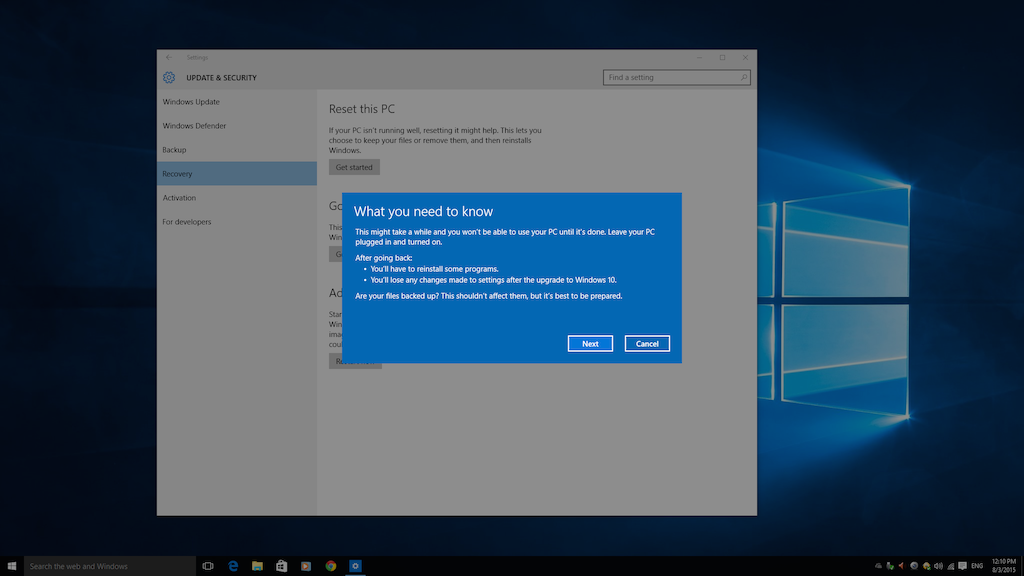
Task: Open Task View from the taskbar
Action: coord(208,566)
